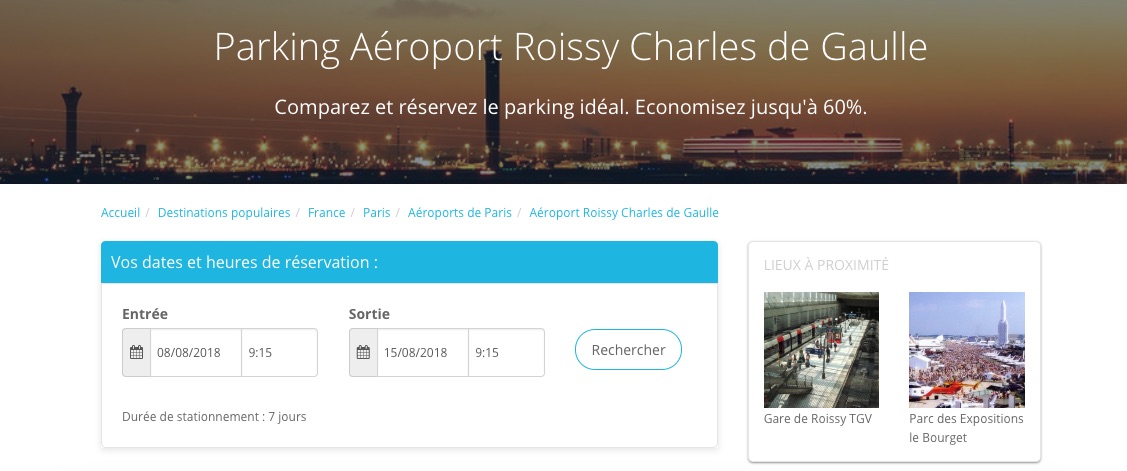Click Aéroport Roissy Charles de Gaulle breadcrumb
1127x471 pixels.
(x=623, y=213)
